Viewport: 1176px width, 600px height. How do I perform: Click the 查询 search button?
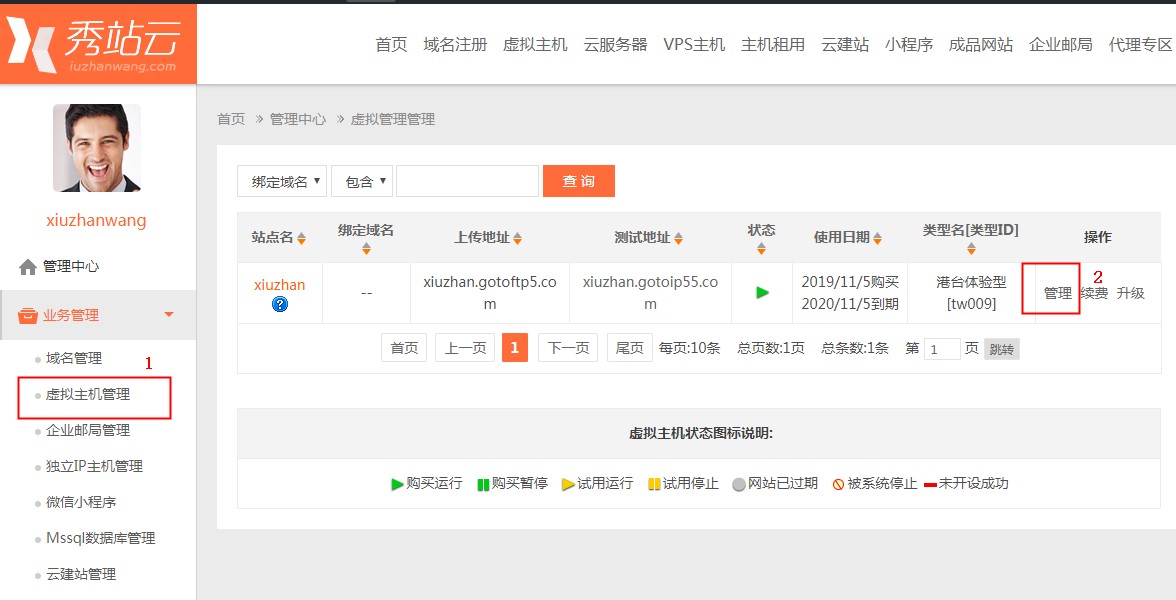point(578,181)
